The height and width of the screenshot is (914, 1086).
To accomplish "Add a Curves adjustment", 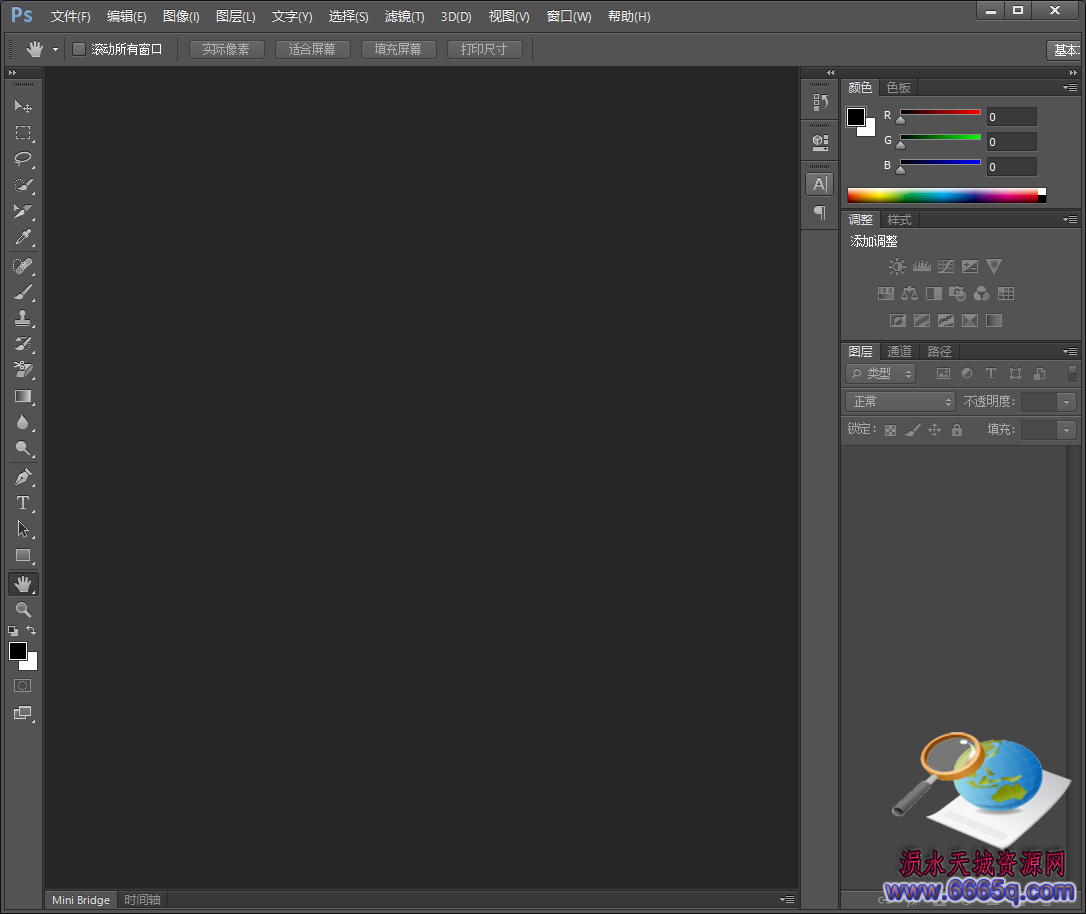I will [x=945, y=267].
